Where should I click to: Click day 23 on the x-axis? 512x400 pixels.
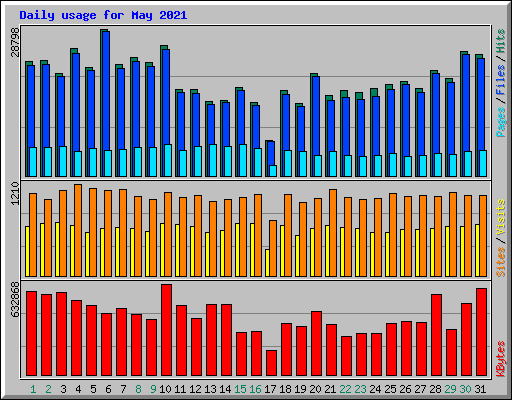tap(360, 389)
